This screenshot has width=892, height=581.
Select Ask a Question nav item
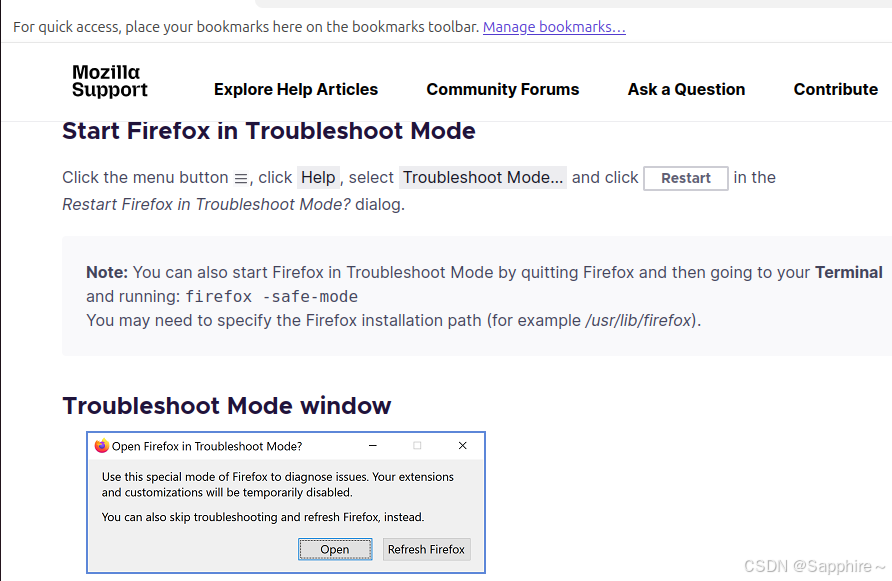tap(686, 89)
